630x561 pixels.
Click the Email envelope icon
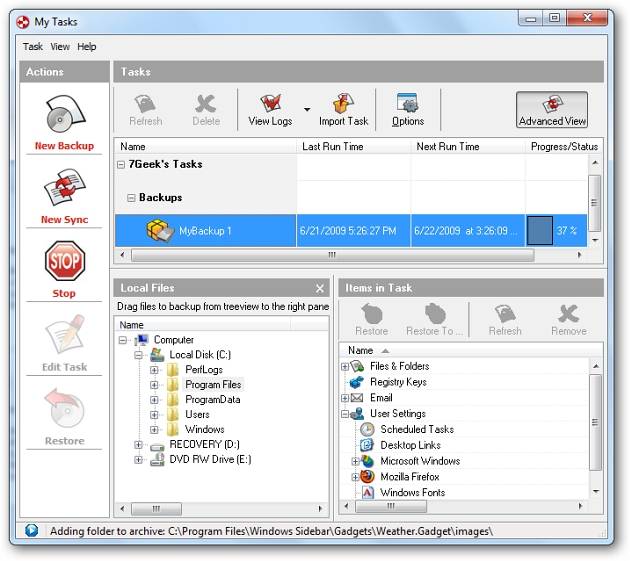[x=357, y=398]
